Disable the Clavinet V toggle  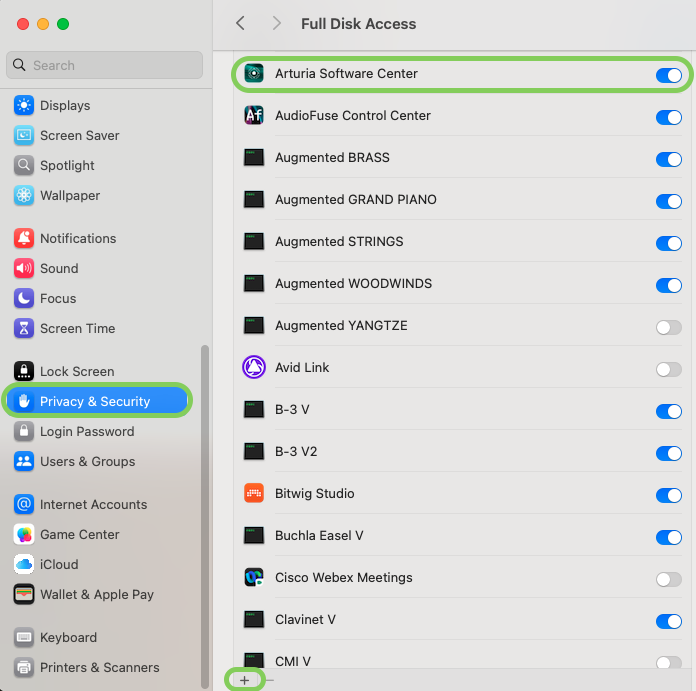(668, 621)
